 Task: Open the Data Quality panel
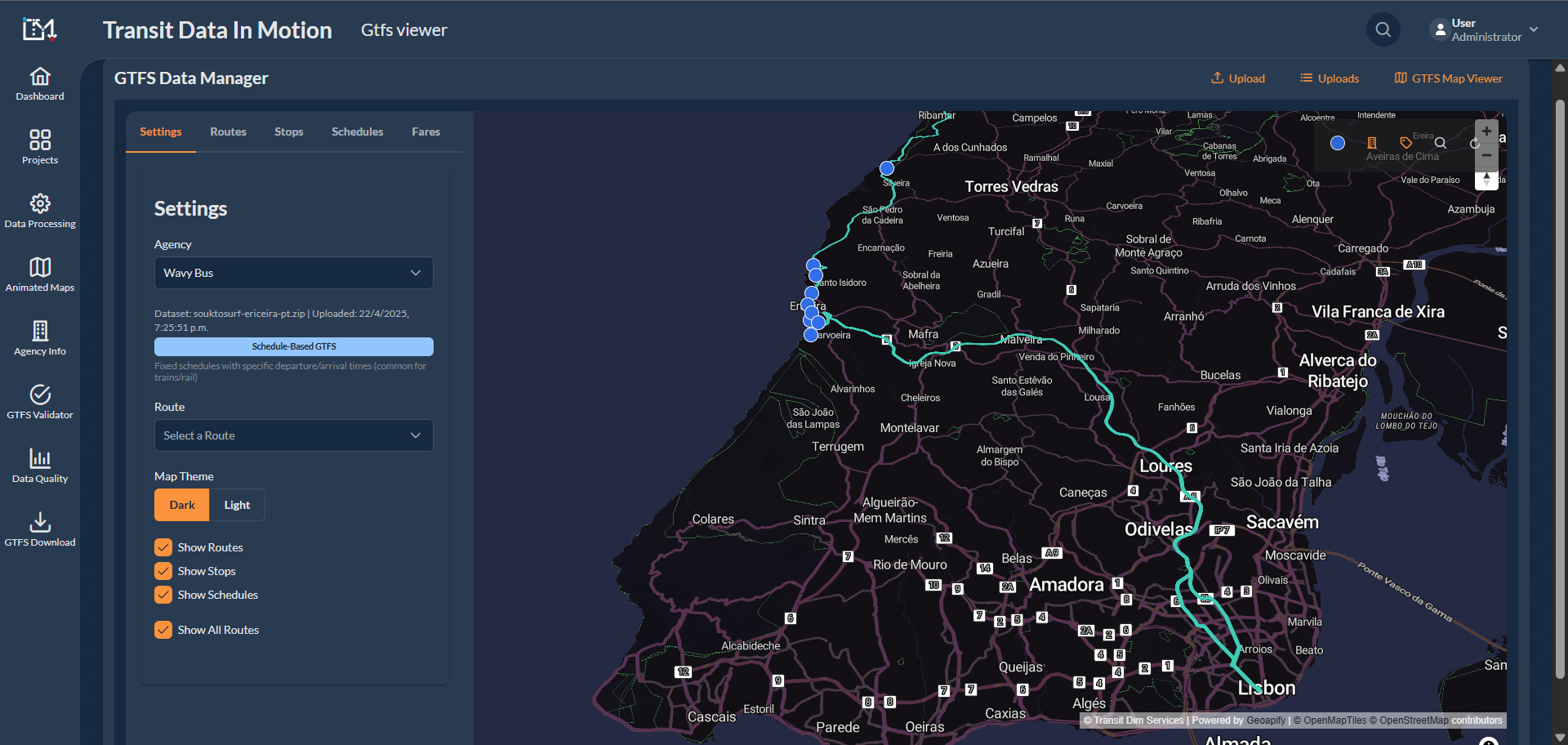(39, 466)
